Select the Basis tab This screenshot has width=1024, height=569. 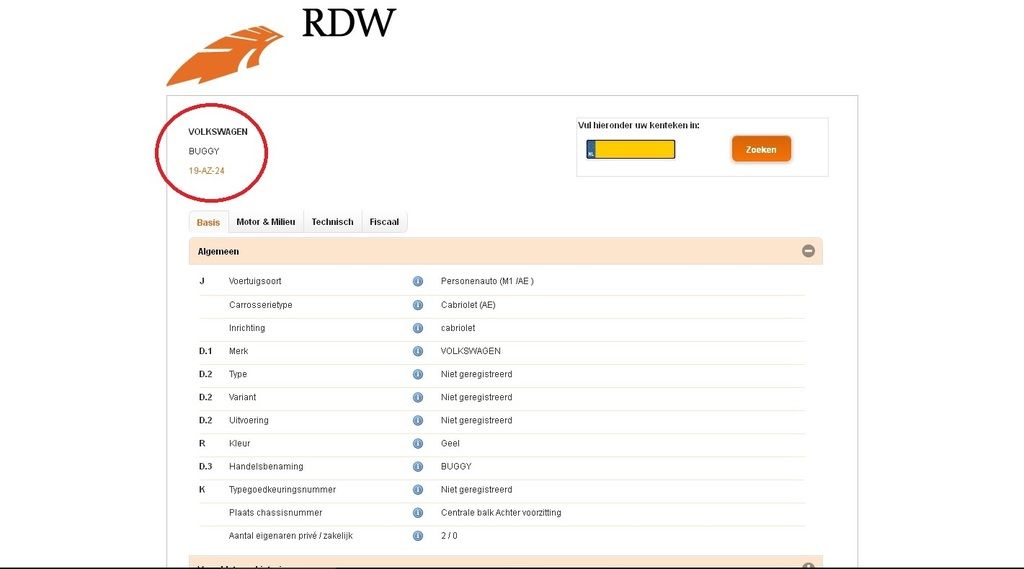(x=208, y=222)
